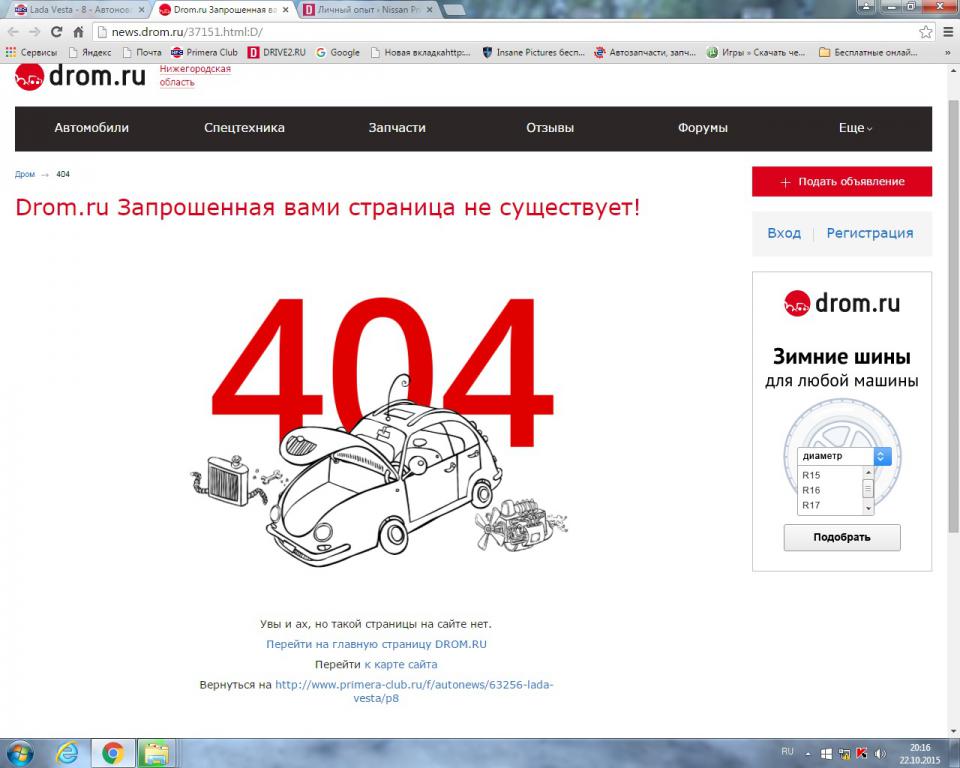The width and height of the screenshot is (960, 768).
Task: Open the Google bookmark
Action: click(337, 53)
